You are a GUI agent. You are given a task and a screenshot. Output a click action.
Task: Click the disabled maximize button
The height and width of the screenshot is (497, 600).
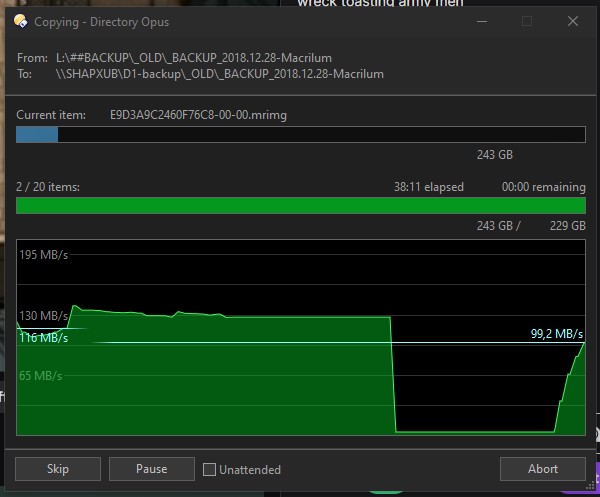[x=527, y=20]
